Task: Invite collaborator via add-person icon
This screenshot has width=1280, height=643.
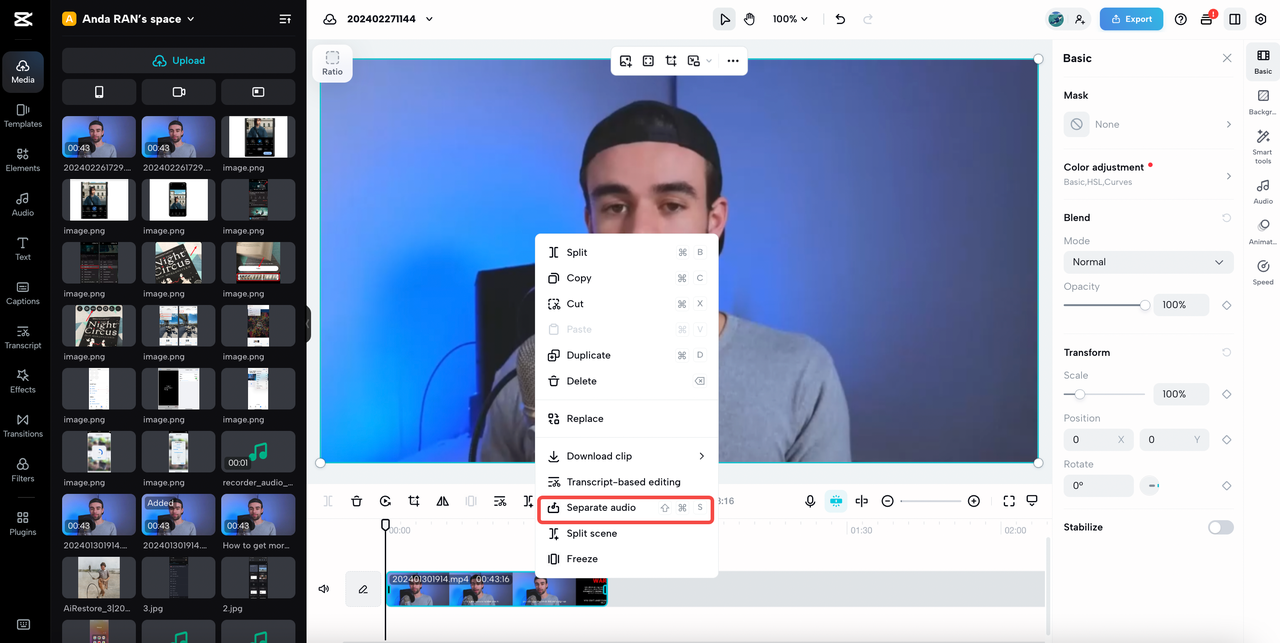Action: [1080, 19]
